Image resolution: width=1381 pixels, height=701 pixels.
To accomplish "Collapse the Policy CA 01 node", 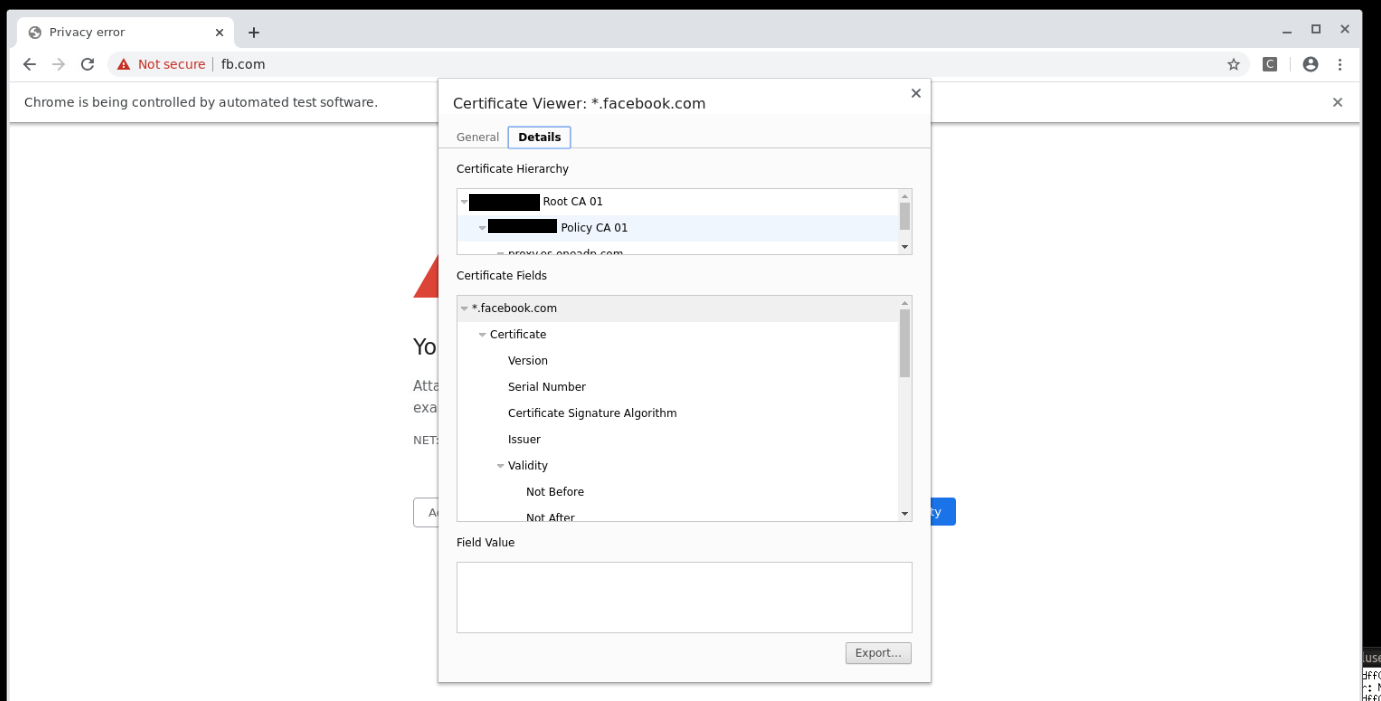I will click(483, 227).
